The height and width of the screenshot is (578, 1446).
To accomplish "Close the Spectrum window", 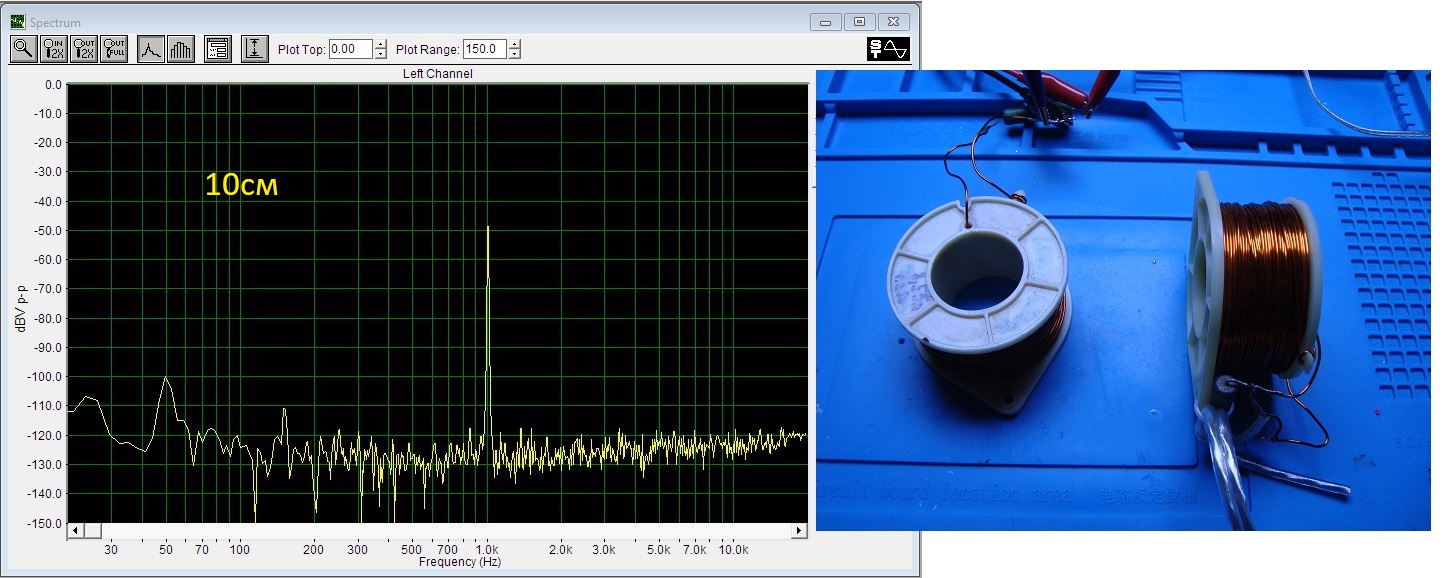I will point(895,21).
